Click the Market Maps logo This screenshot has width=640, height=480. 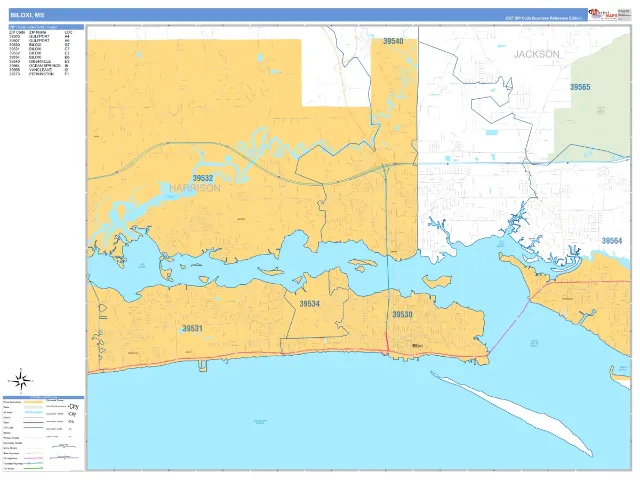click(x=603, y=14)
